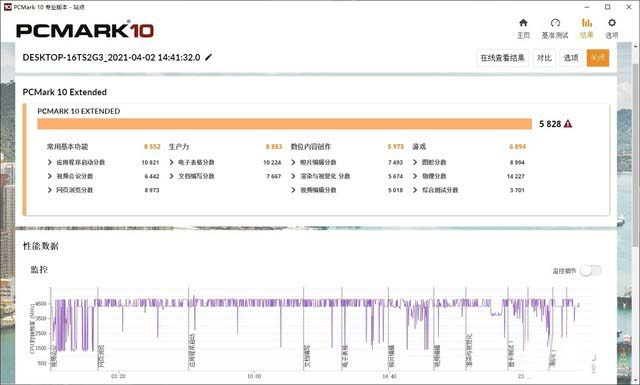The image size is (640, 385).
Task: Open the 选项 options gear icon
Action: click(x=611, y=23)
